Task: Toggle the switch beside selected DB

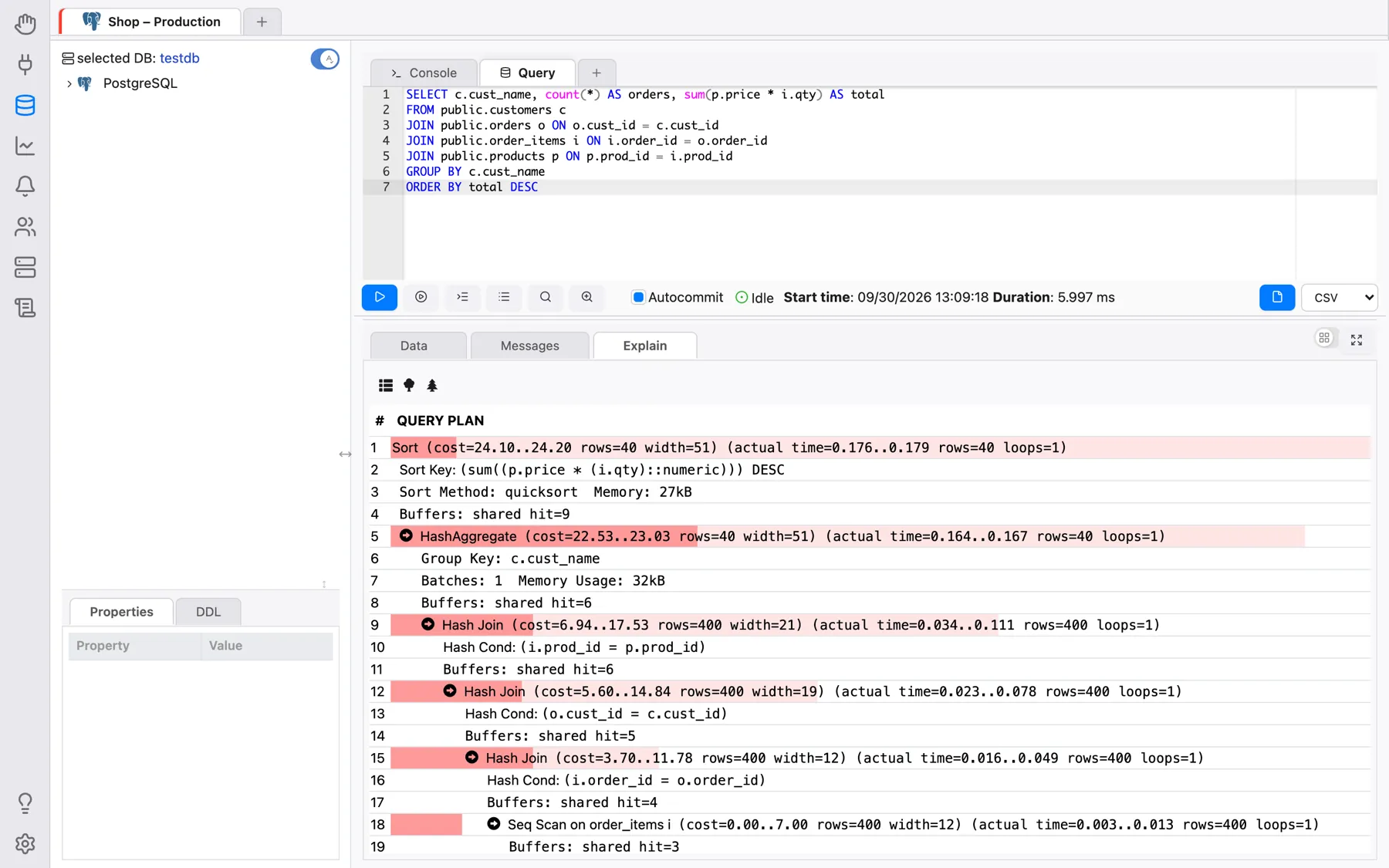Action: click(325, 59)
